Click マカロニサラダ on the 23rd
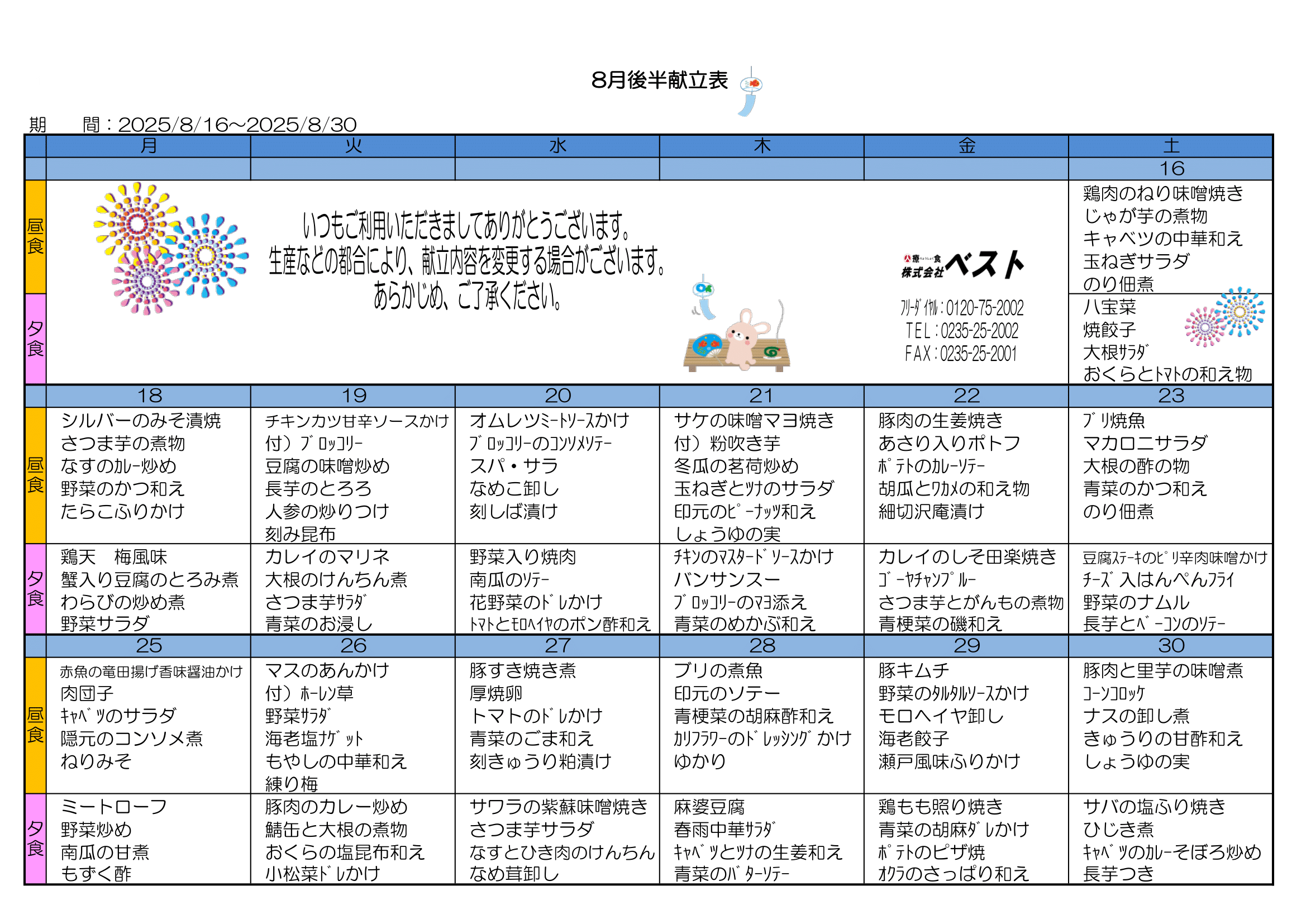This screenshot has width=1306, height=924. (x=1145, y=444)
